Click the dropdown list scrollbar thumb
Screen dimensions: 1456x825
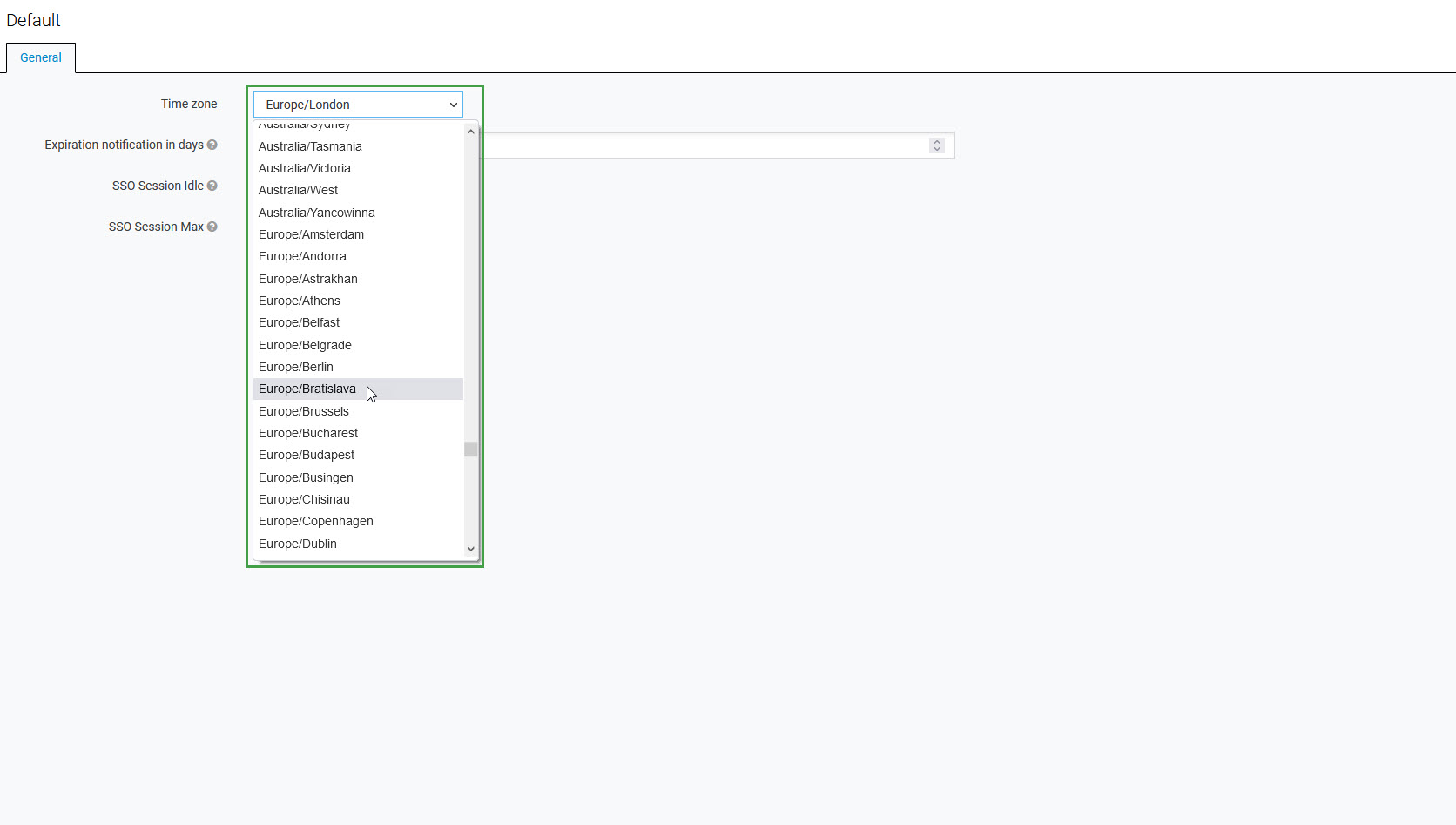tap(470, 450)
